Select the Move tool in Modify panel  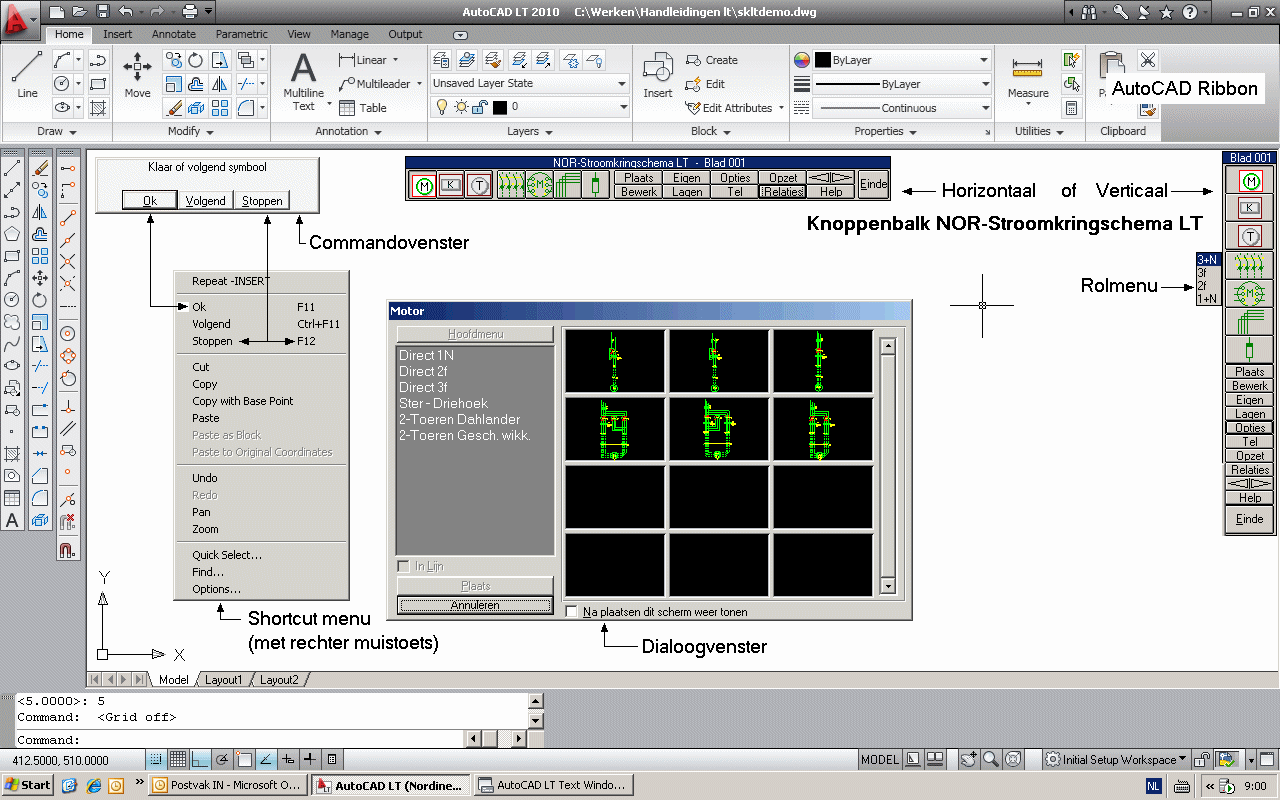[x=138, y=76]
